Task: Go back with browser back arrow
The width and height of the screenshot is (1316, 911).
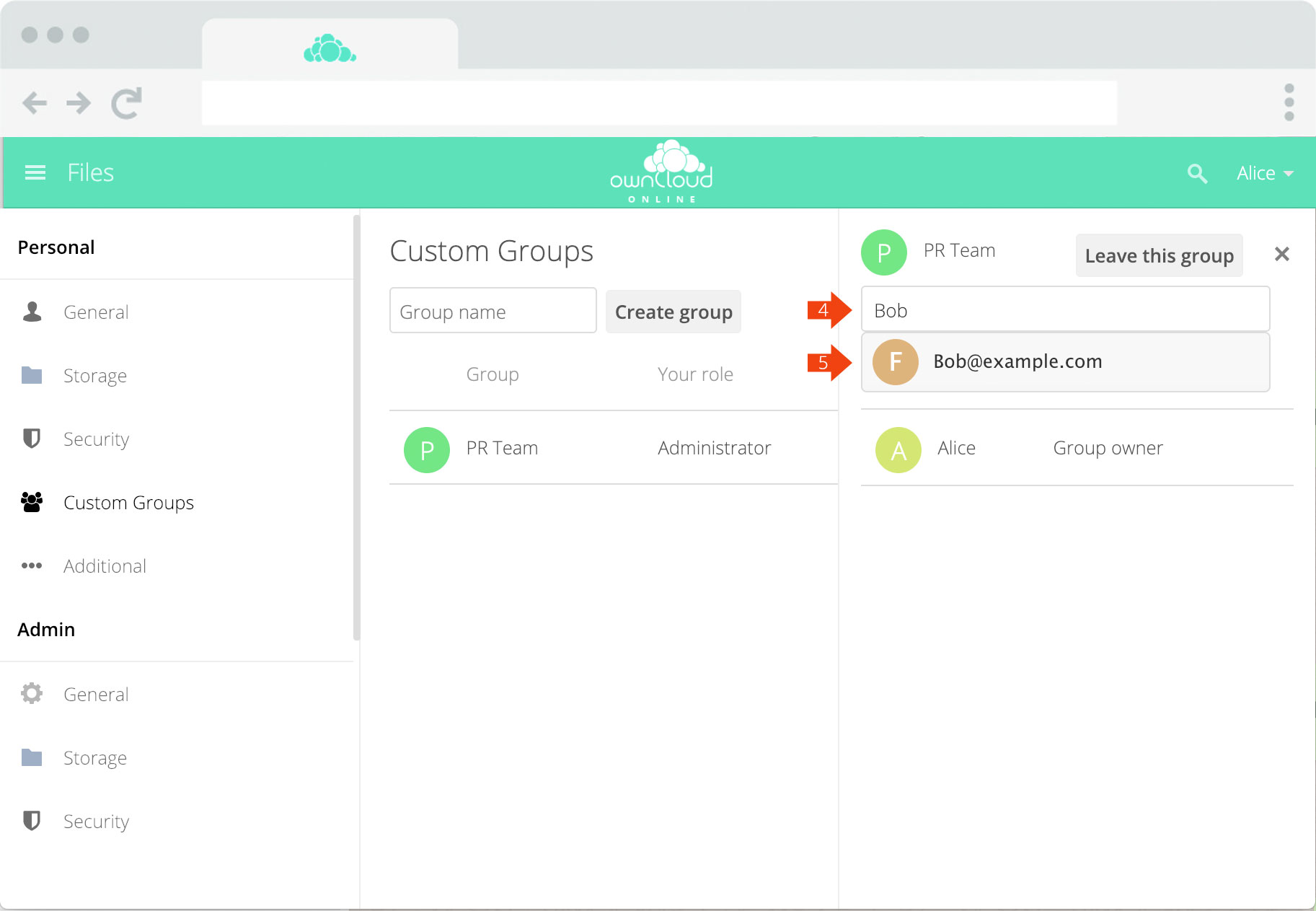Action: point(35,103)
